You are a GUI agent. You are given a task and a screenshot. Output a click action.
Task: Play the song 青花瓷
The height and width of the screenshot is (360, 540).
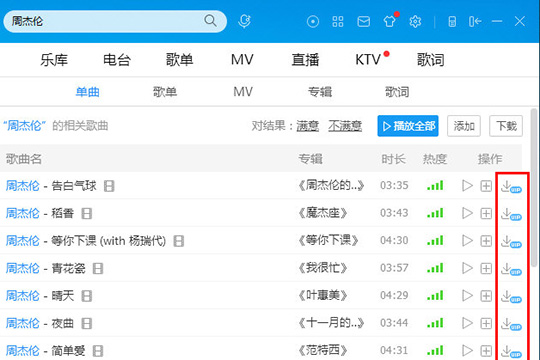467,268
